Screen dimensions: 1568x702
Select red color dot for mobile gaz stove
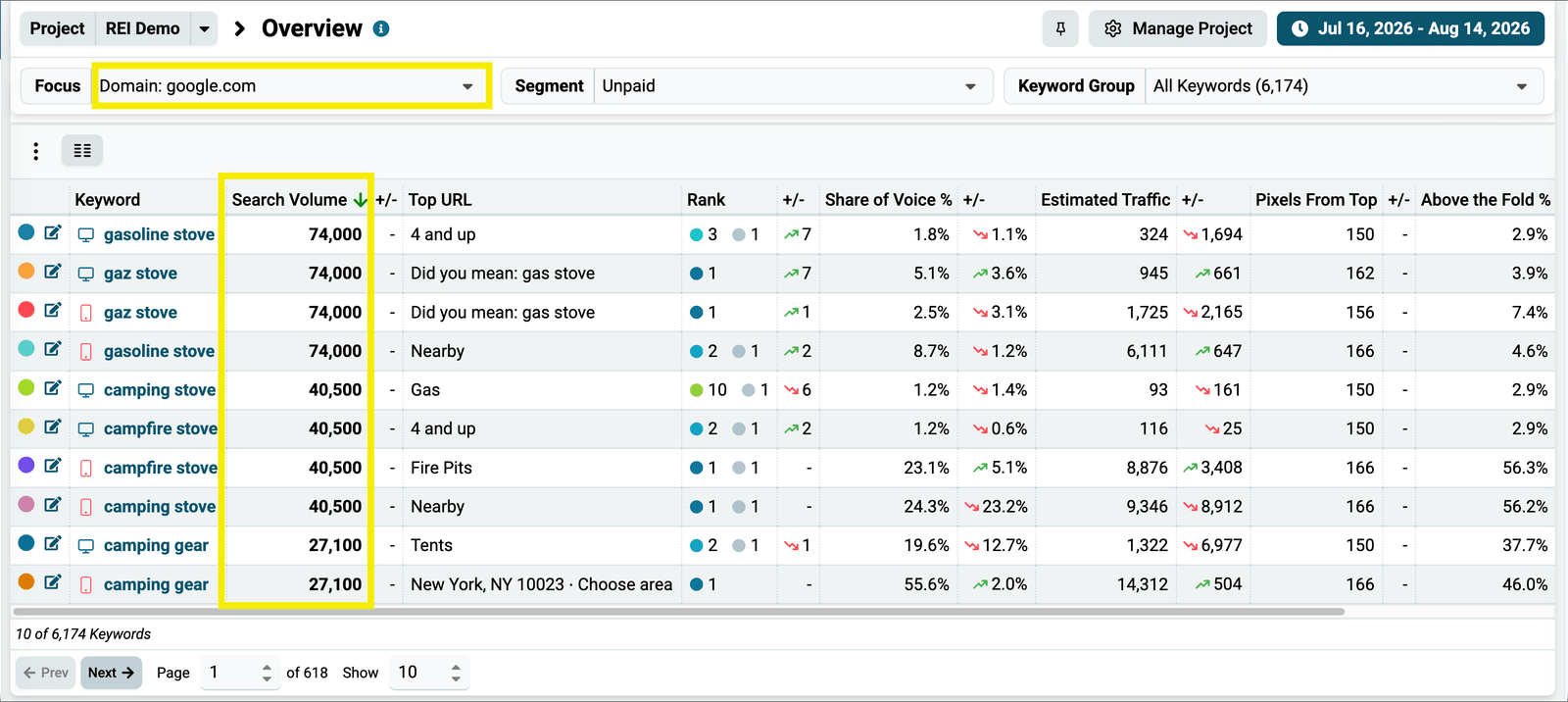[x=26, y=310]
